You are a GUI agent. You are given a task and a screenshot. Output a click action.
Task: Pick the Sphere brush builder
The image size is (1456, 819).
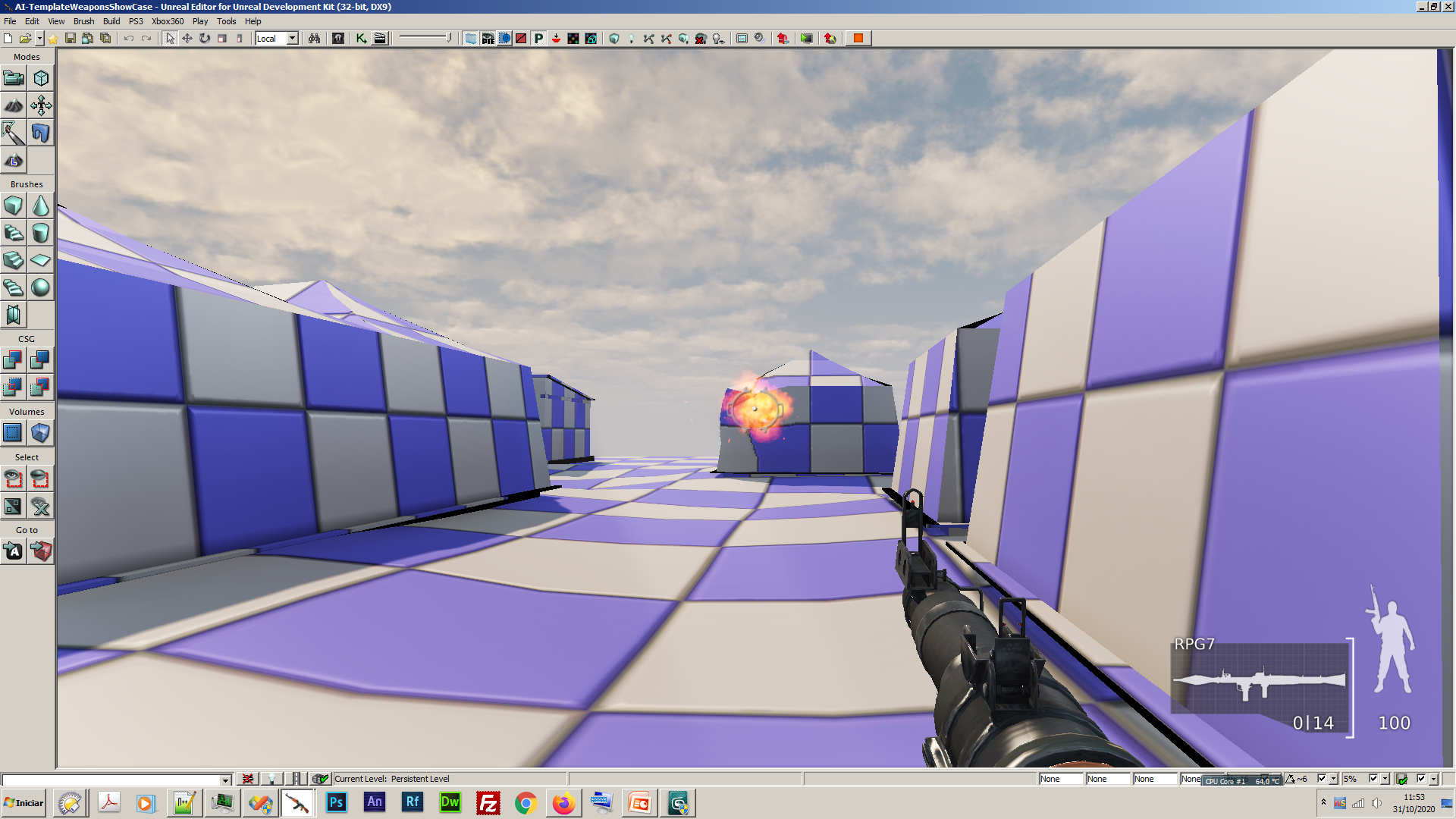41,287
